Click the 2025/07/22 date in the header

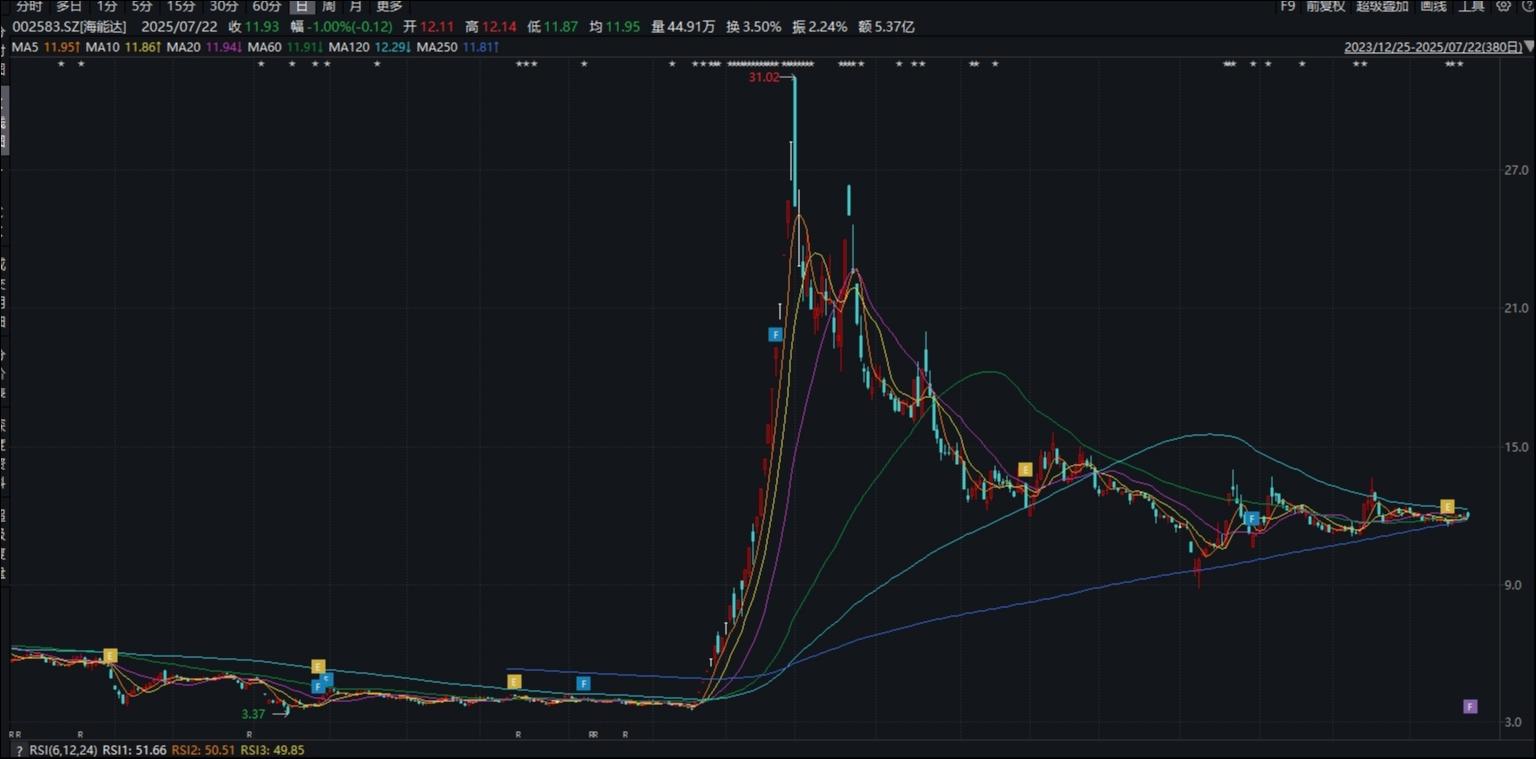[x=179, y=27]
